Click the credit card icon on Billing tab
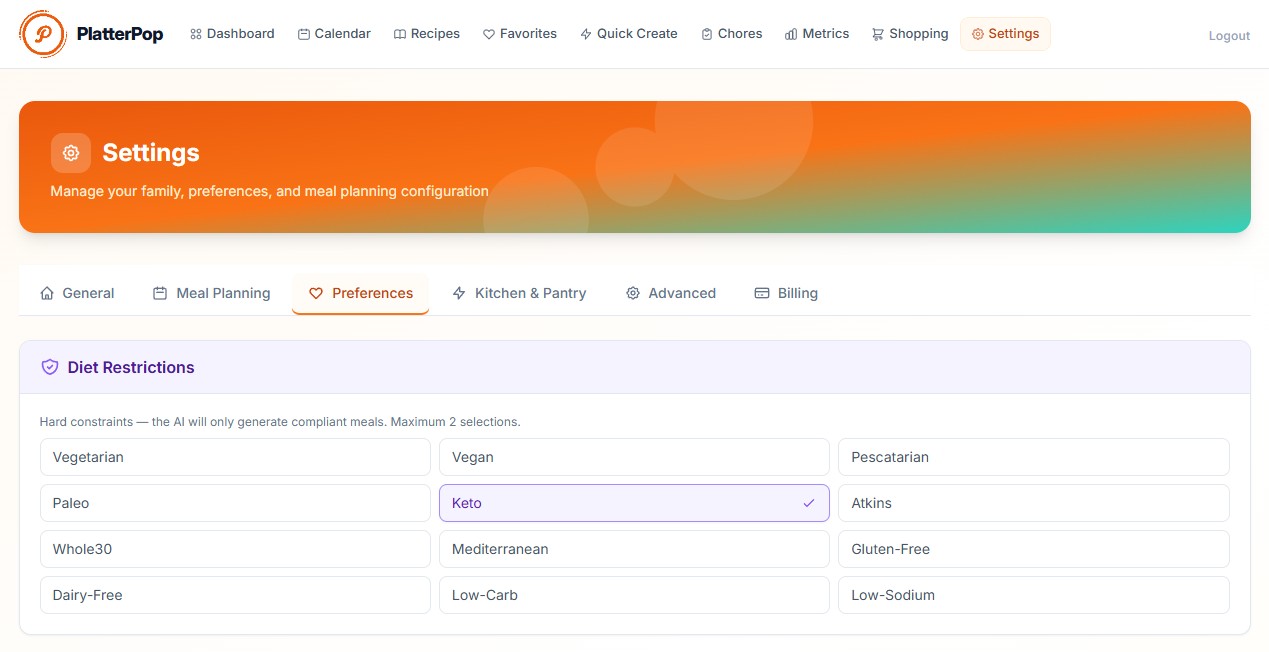 click(762, 293)
